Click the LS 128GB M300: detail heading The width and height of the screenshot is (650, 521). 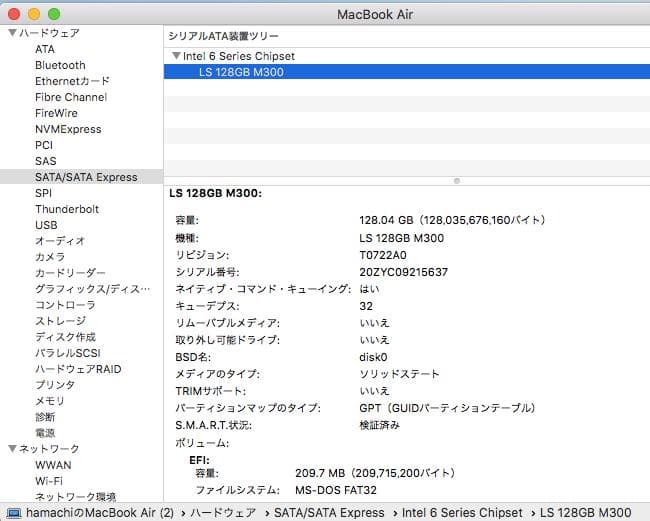(216, 193)
